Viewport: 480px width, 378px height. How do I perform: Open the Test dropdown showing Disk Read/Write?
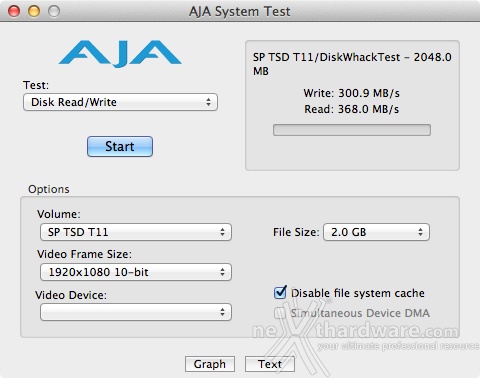pyautogui.click(x=120, y=102)
